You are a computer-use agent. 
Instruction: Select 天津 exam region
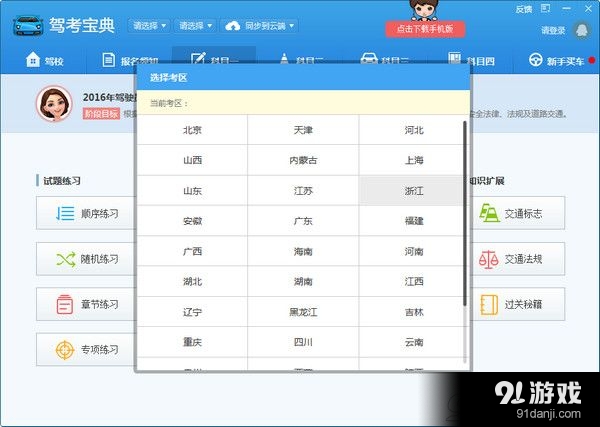pyautogui.click(x=303, y=130)
